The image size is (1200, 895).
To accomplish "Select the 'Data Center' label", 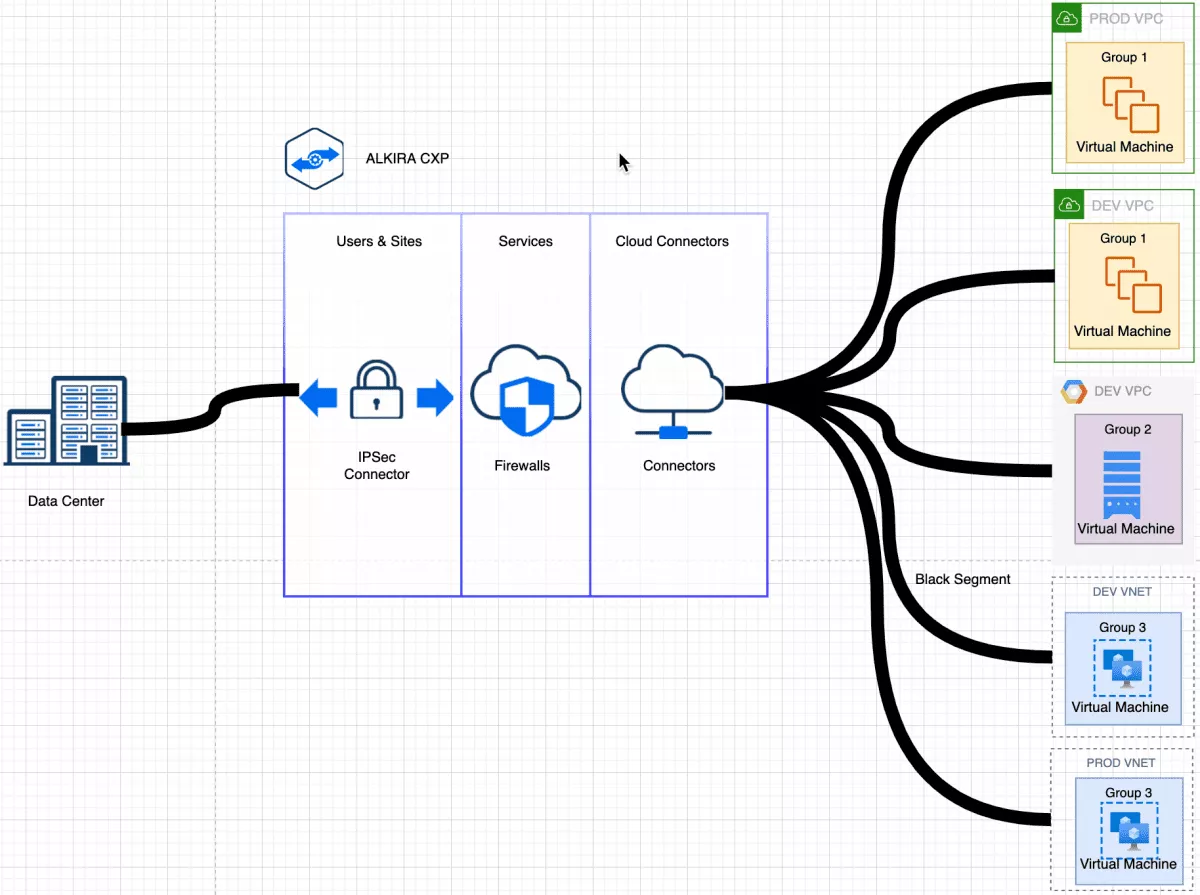I will coord(66,501).
